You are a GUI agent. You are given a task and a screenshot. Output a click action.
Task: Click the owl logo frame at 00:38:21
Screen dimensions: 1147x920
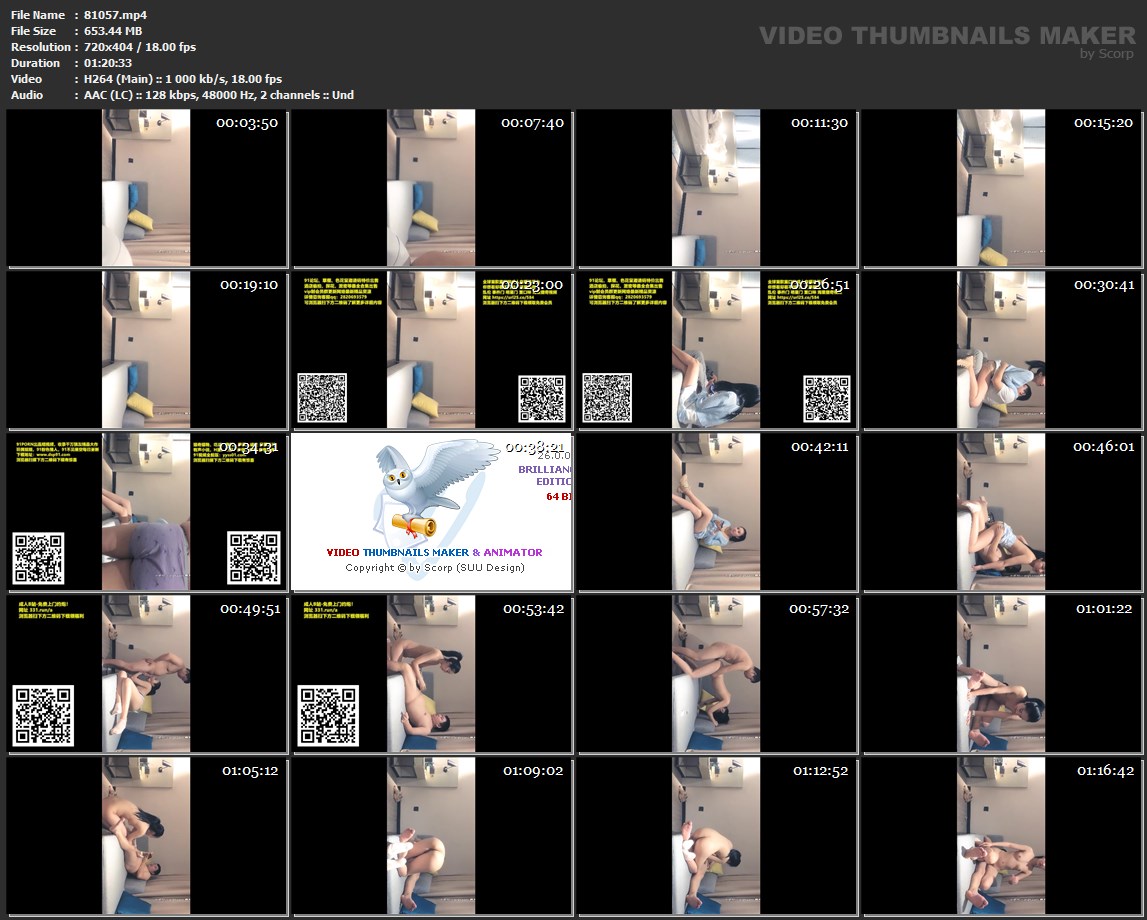(432, 512)
